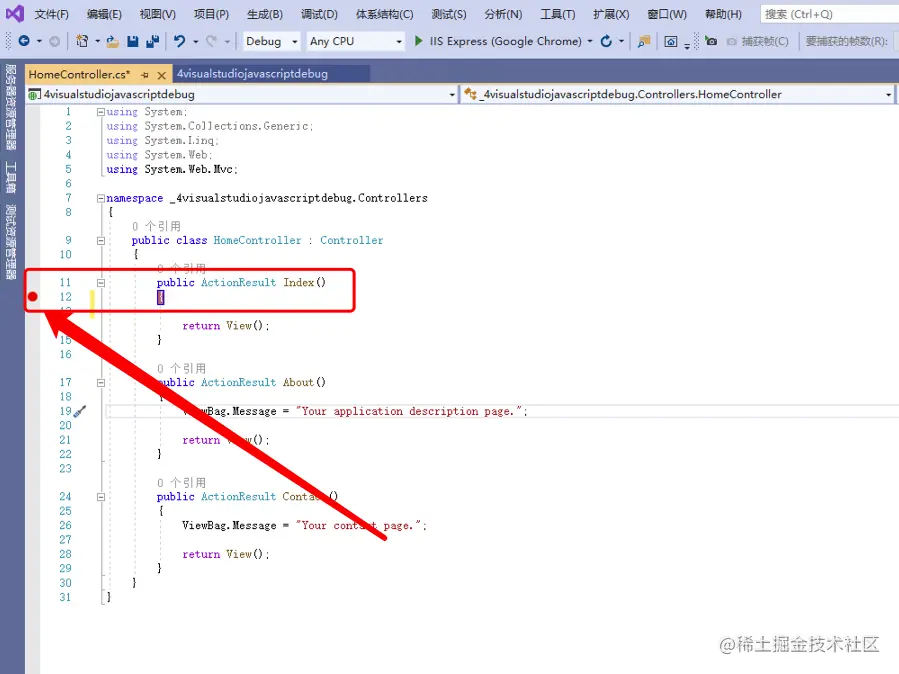Collapse the namespace block on line 7
Image resolution: width=899 pixels, height=674 pixels.
(x=101, y=198)
